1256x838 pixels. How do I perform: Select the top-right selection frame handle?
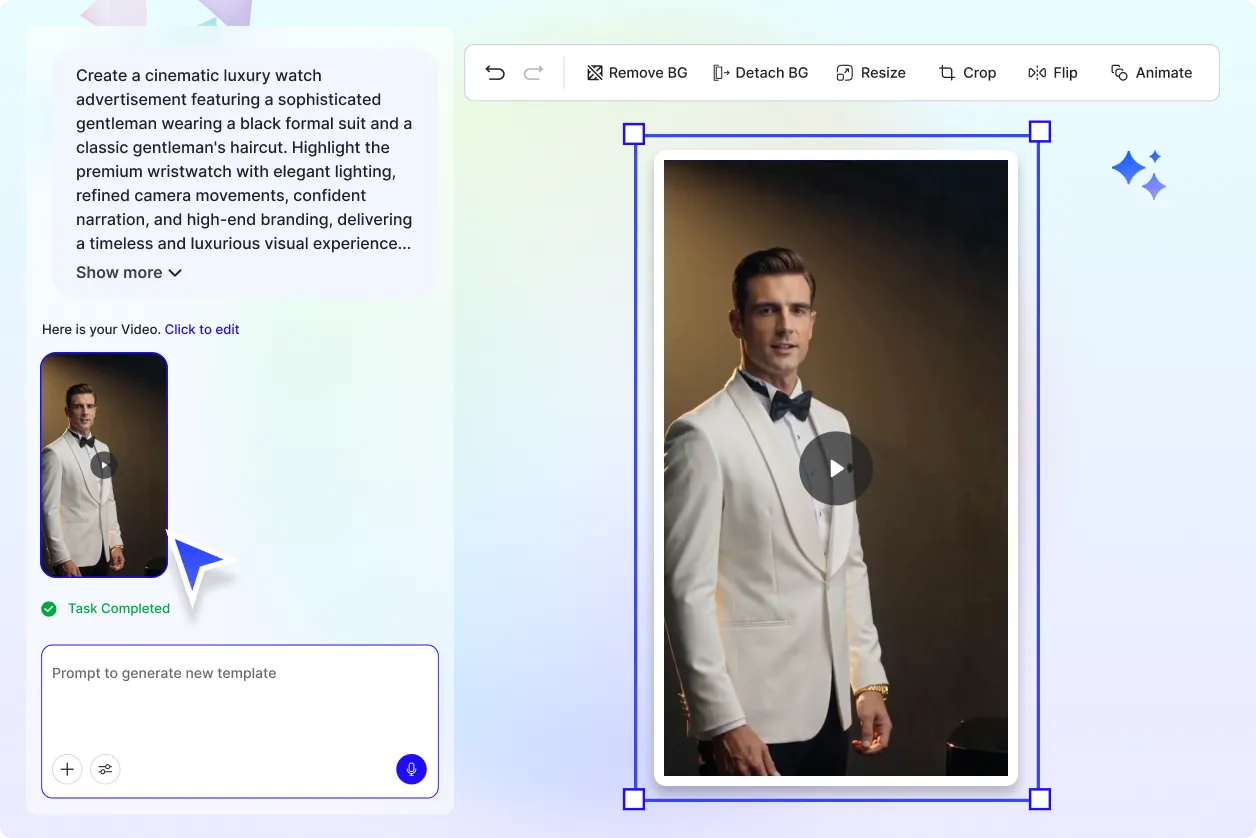coord(1040,132)
